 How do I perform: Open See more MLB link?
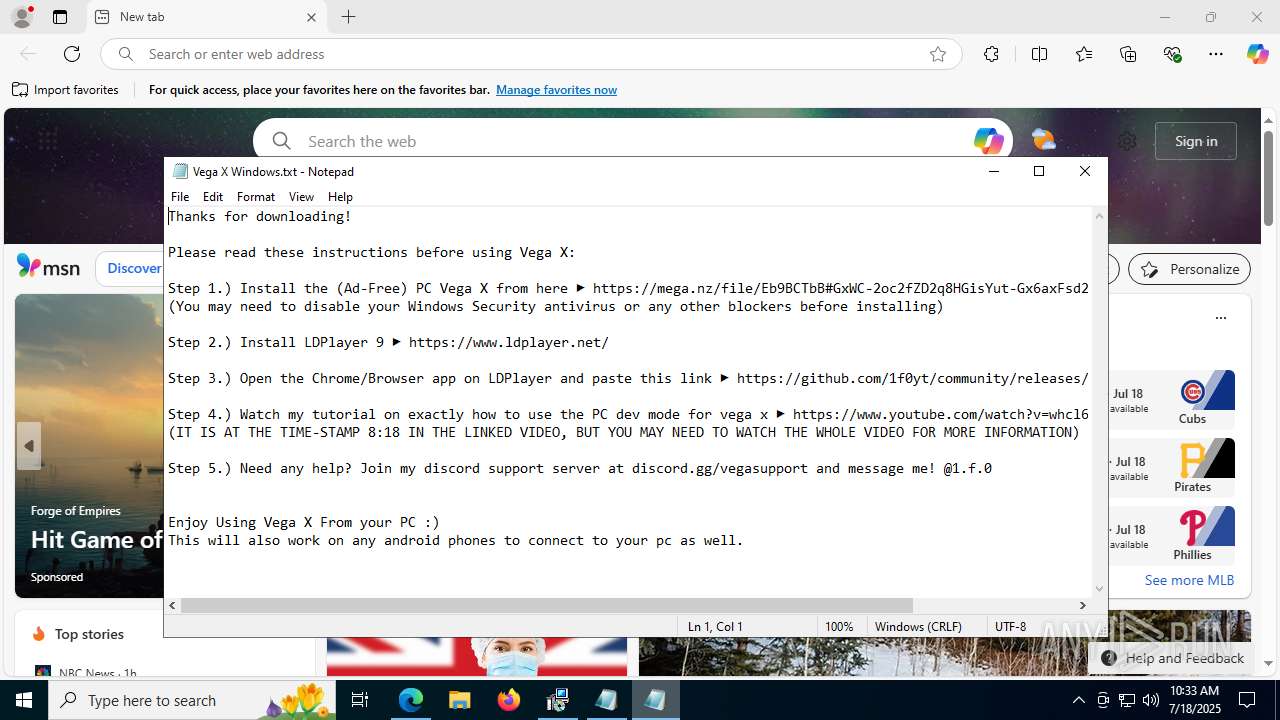(x=1189, y=580)
